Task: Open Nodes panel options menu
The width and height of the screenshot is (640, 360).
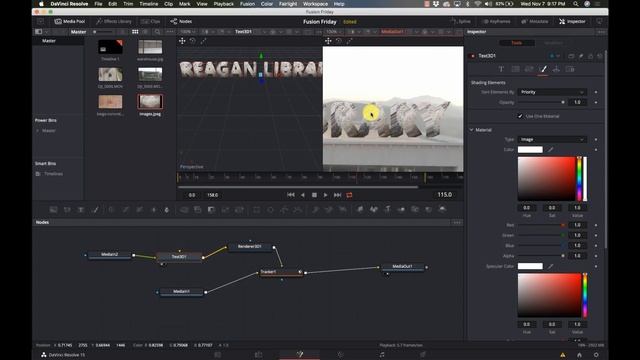Action: [457, 222]
